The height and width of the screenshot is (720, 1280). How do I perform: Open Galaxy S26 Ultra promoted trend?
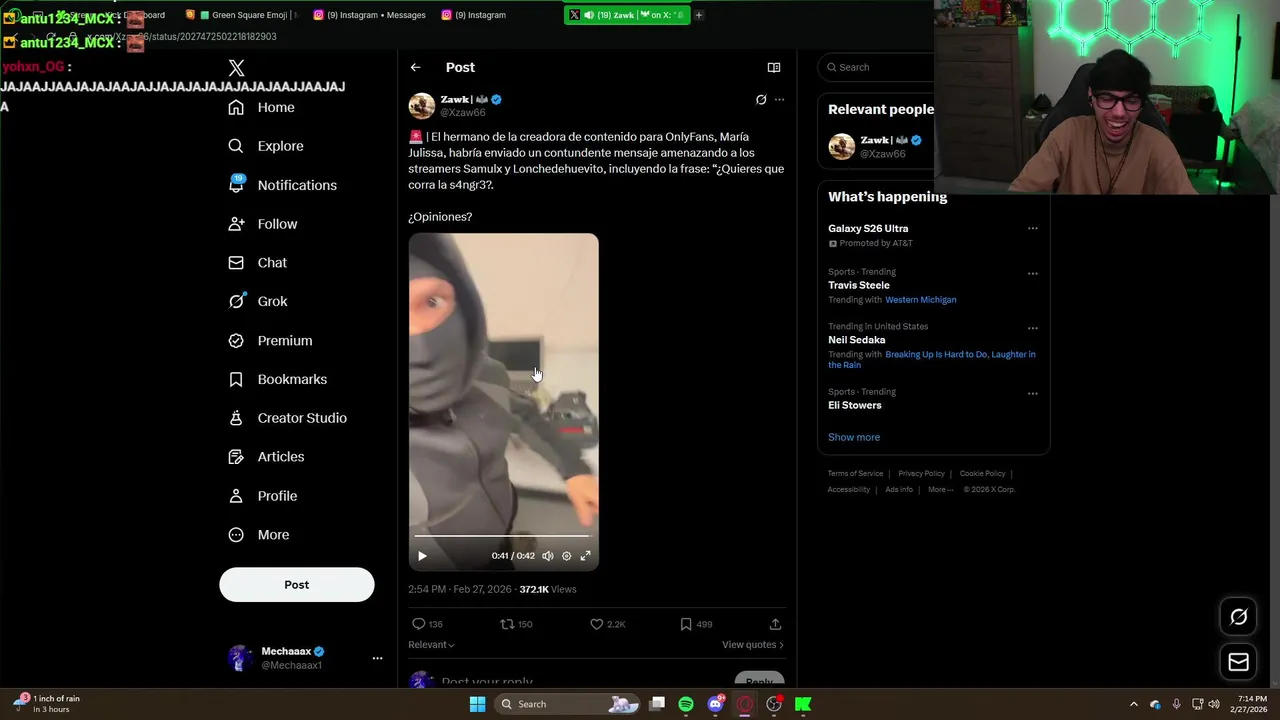point(868,229)
